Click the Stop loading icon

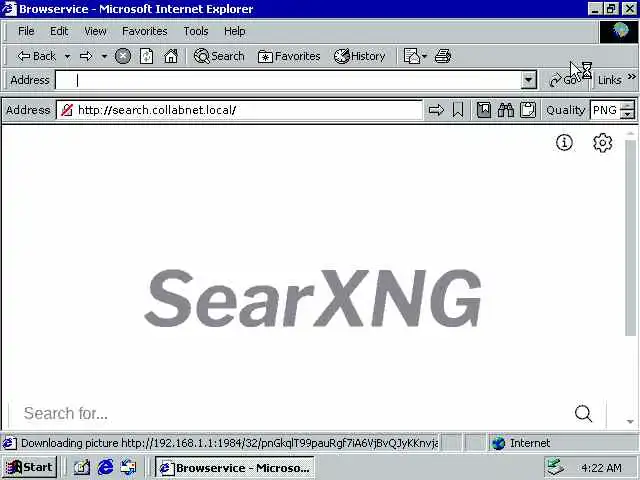(x=122, y=56)
